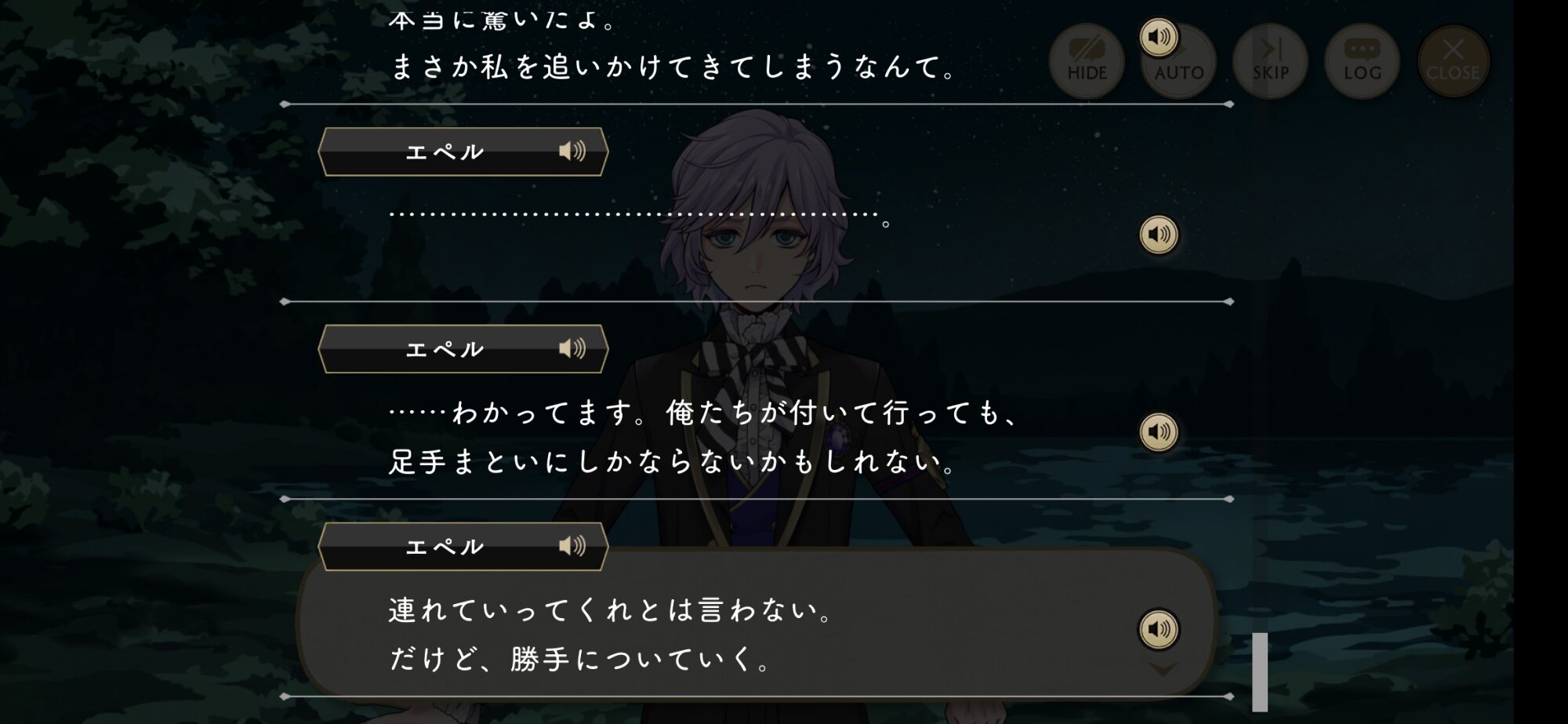Play voice for the top partially visible line

1158,37
